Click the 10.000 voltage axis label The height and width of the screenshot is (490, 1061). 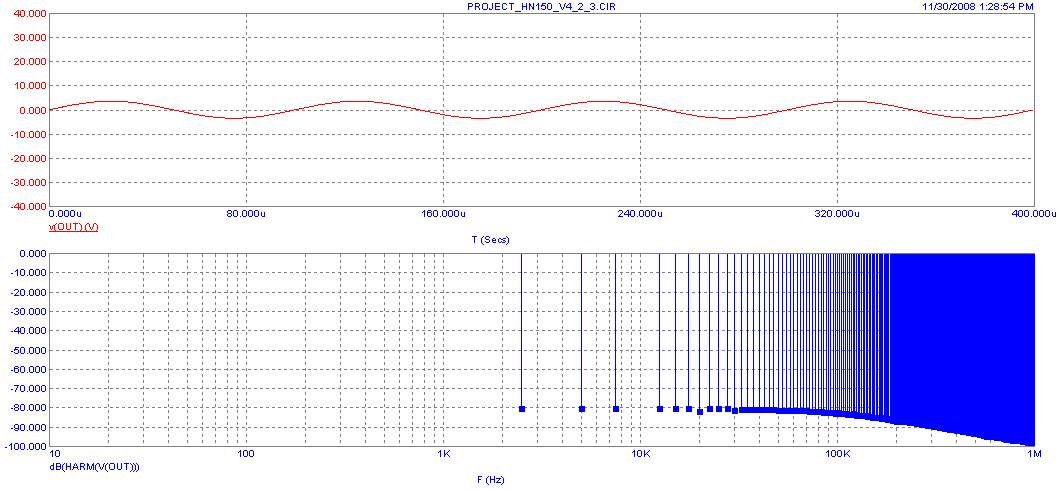click(x=30, y=86)
